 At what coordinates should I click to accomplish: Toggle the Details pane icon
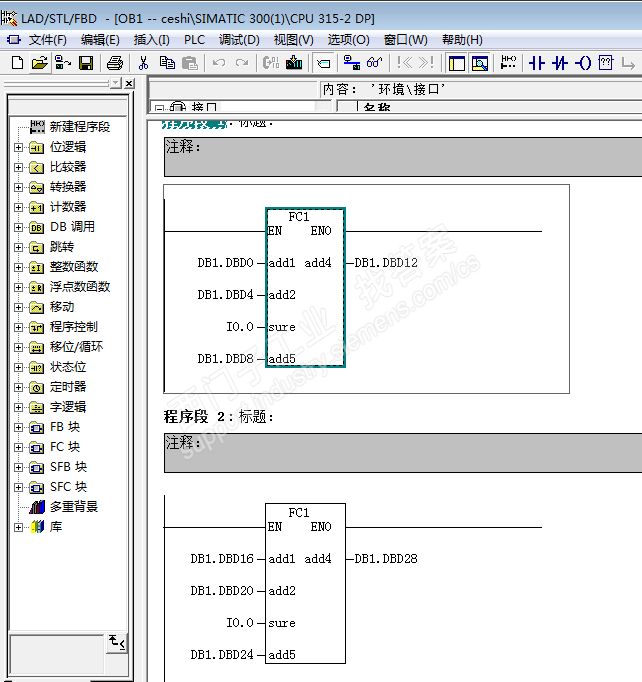(x=480, y=64)
